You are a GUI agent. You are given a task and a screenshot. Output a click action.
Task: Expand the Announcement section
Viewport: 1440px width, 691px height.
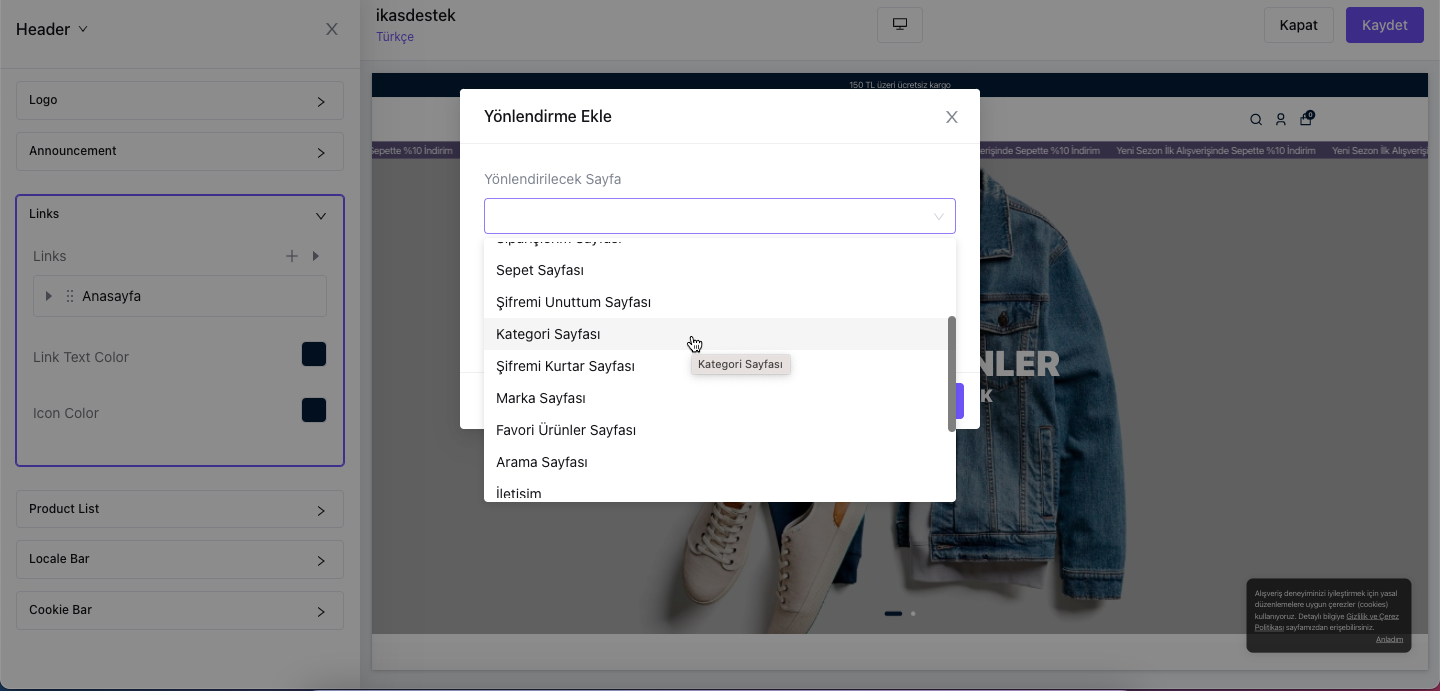click(180, 152)
